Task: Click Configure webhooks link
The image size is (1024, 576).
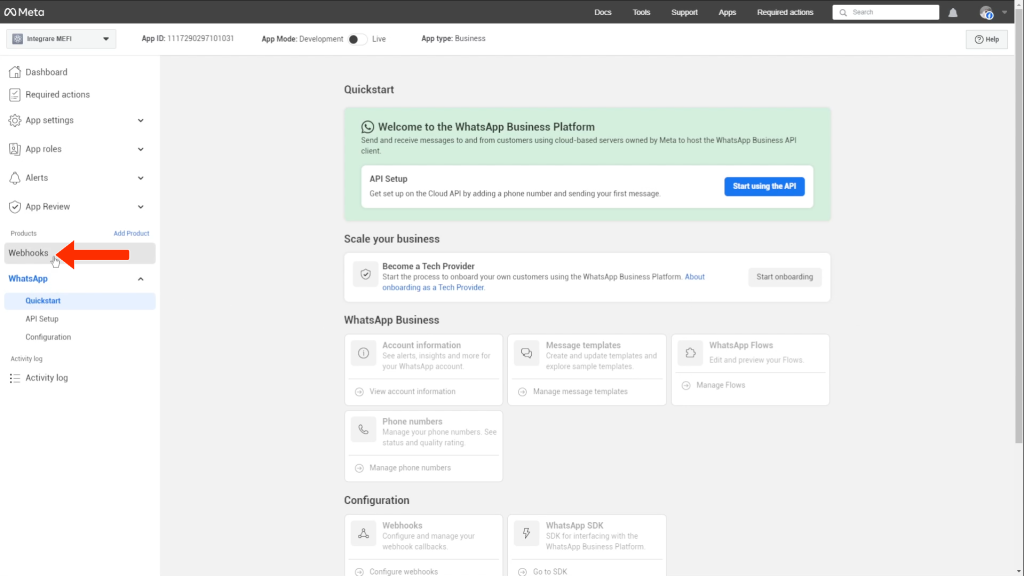Action: 404,571
